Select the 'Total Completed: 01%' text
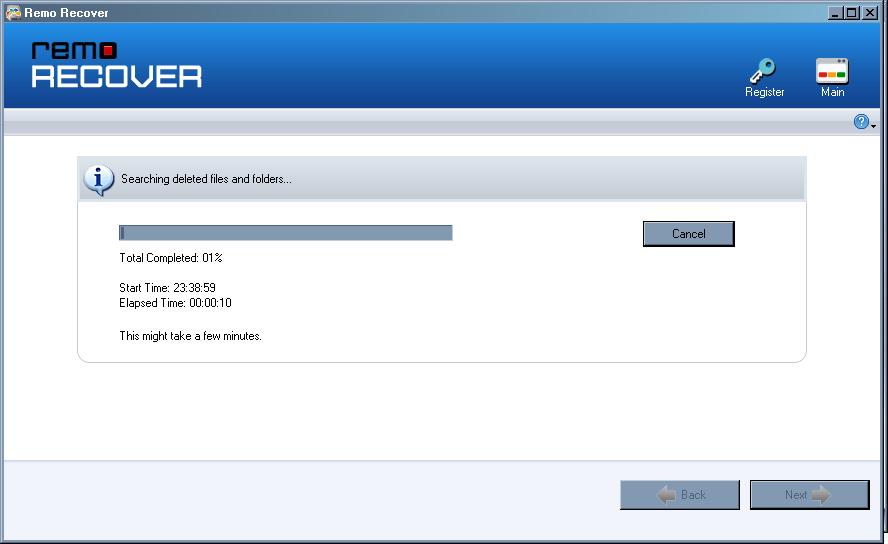 170,258
